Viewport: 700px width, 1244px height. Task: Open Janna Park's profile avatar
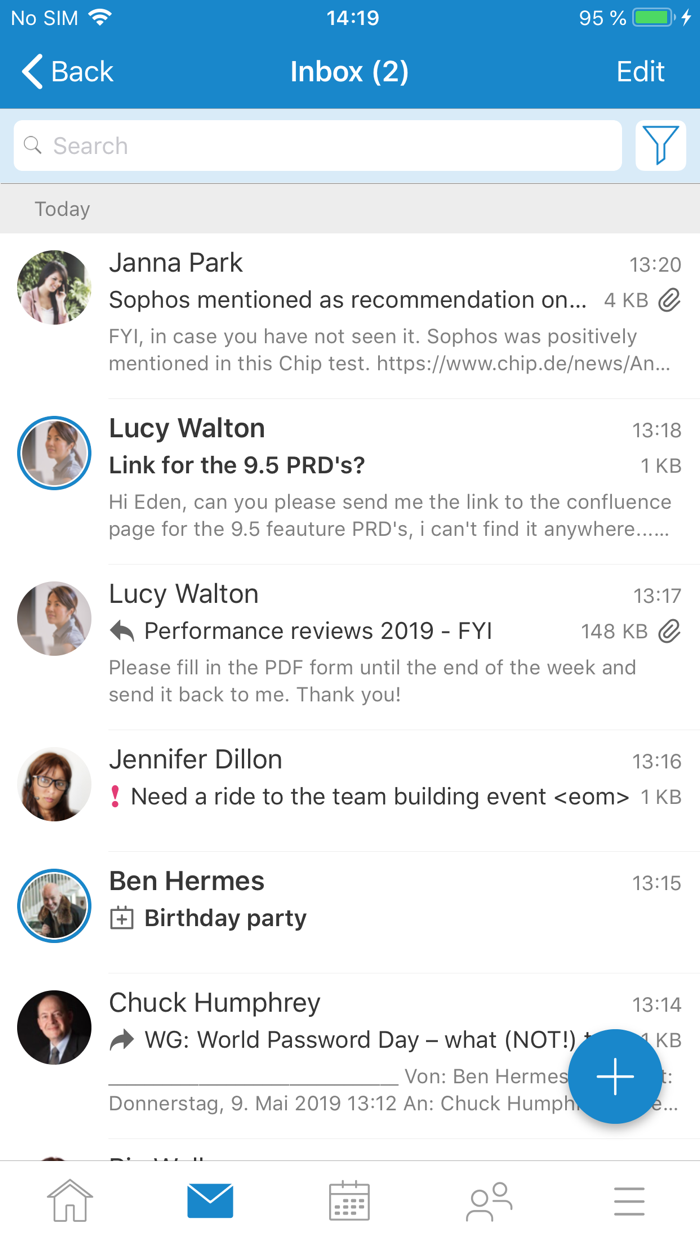[54, 287]
